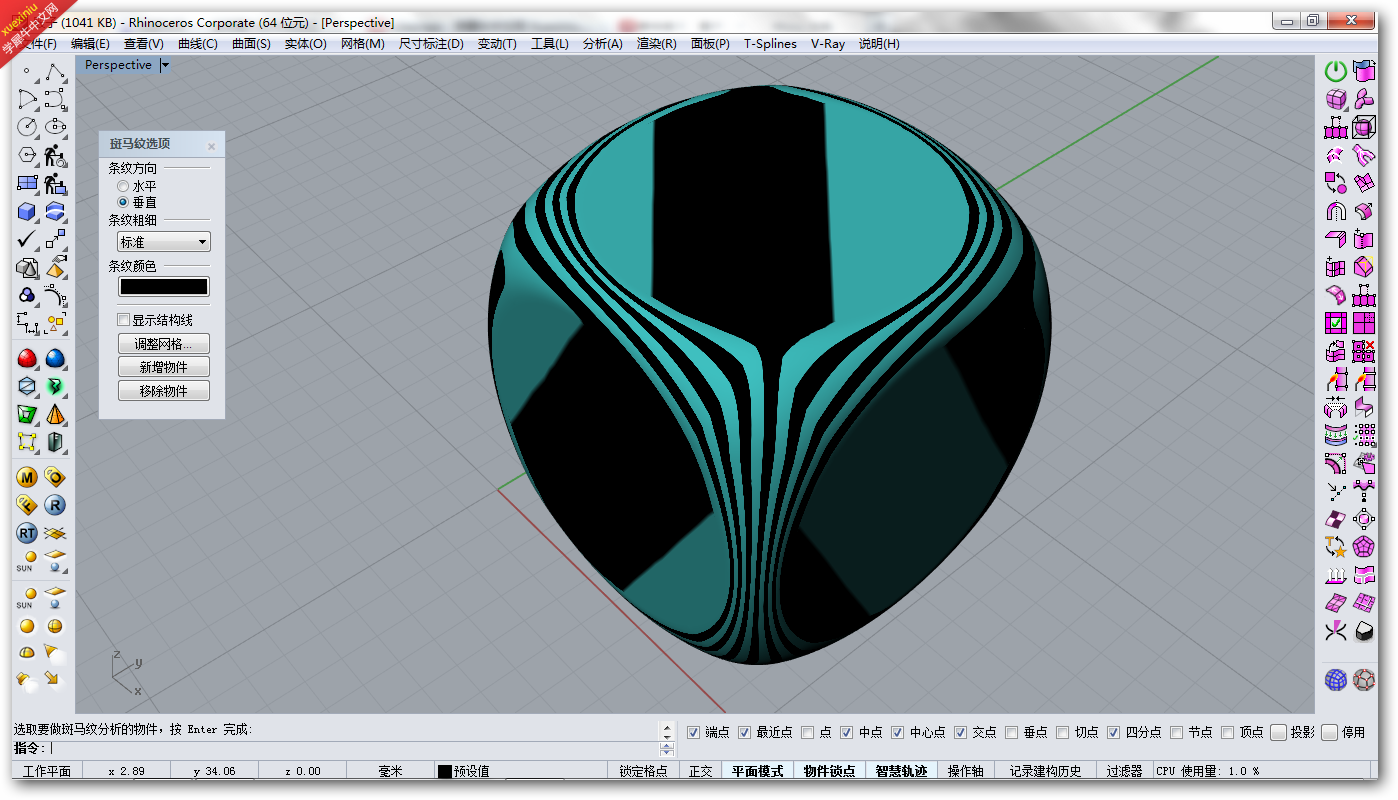This screenshot has width=1398, height=800.
Task: Open the T-Splines menu
Action: 770,44
